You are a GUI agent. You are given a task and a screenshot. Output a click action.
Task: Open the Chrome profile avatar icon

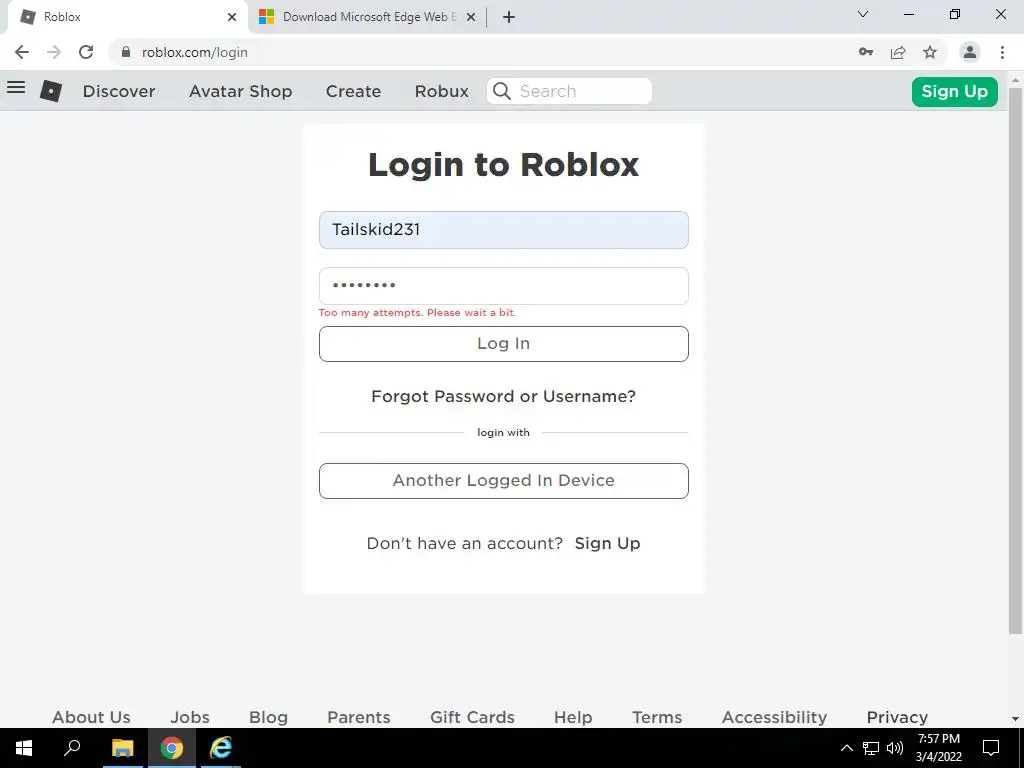tap(970, 52)
